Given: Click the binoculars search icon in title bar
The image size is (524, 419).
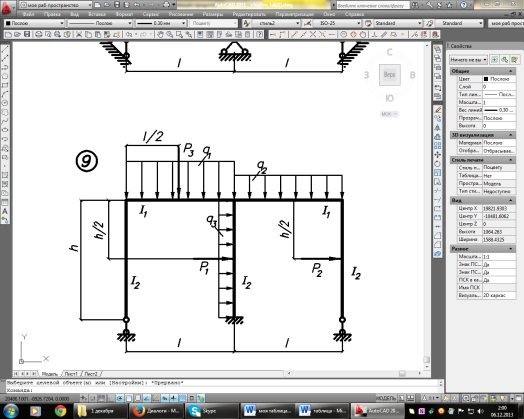Looking at the screenshot, I should click(x=415, y=5).
